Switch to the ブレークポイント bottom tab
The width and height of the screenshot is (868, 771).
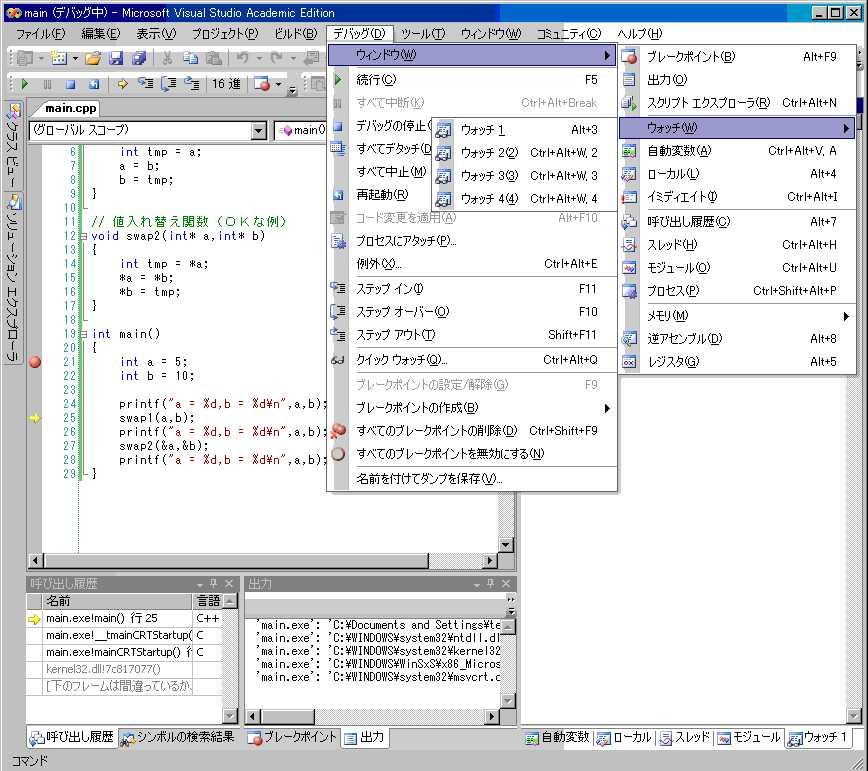tap(292, 737)
